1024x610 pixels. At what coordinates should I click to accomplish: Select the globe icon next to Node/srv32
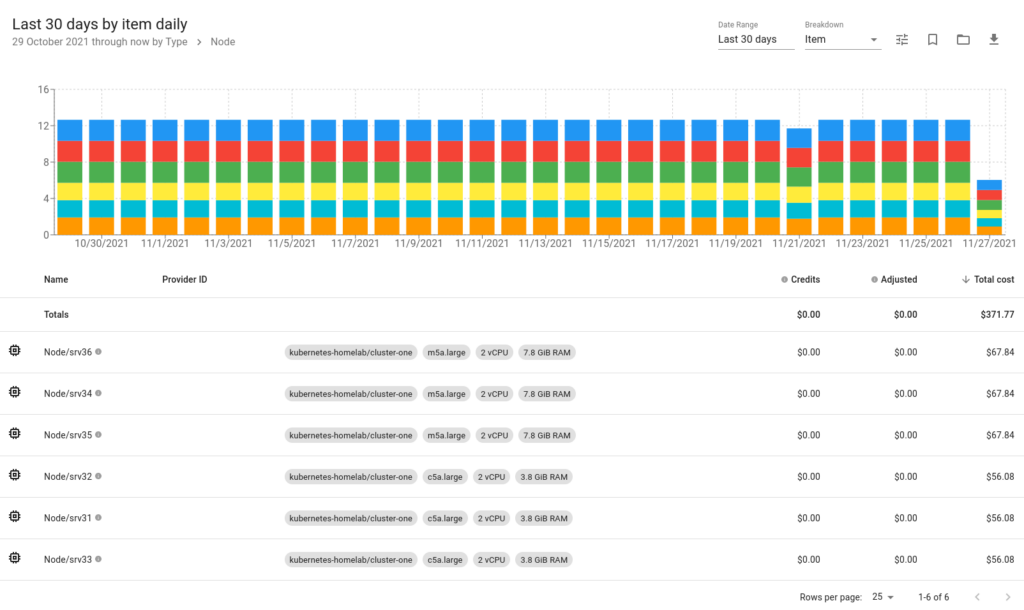click(15, 476)
